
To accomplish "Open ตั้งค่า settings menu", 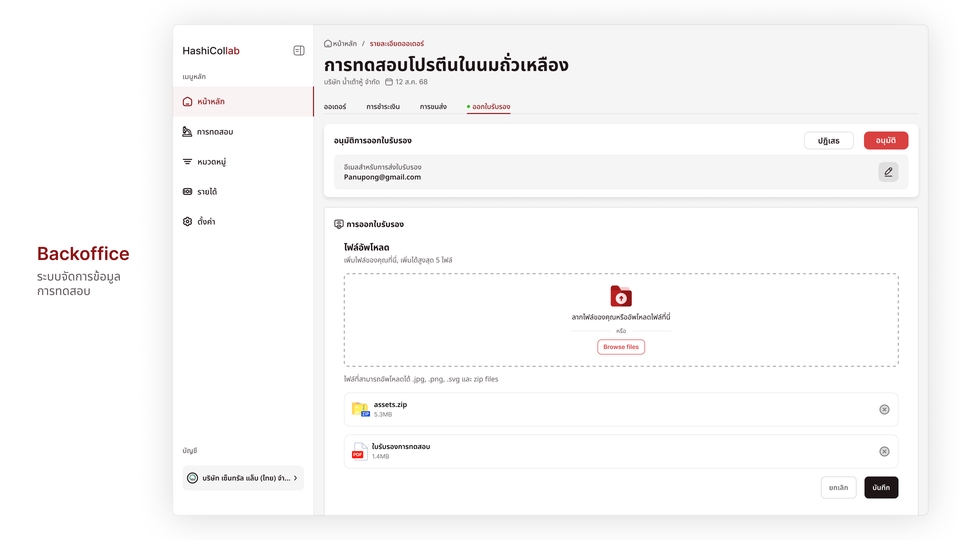I will pyautogui.click(x=205, y=221).
